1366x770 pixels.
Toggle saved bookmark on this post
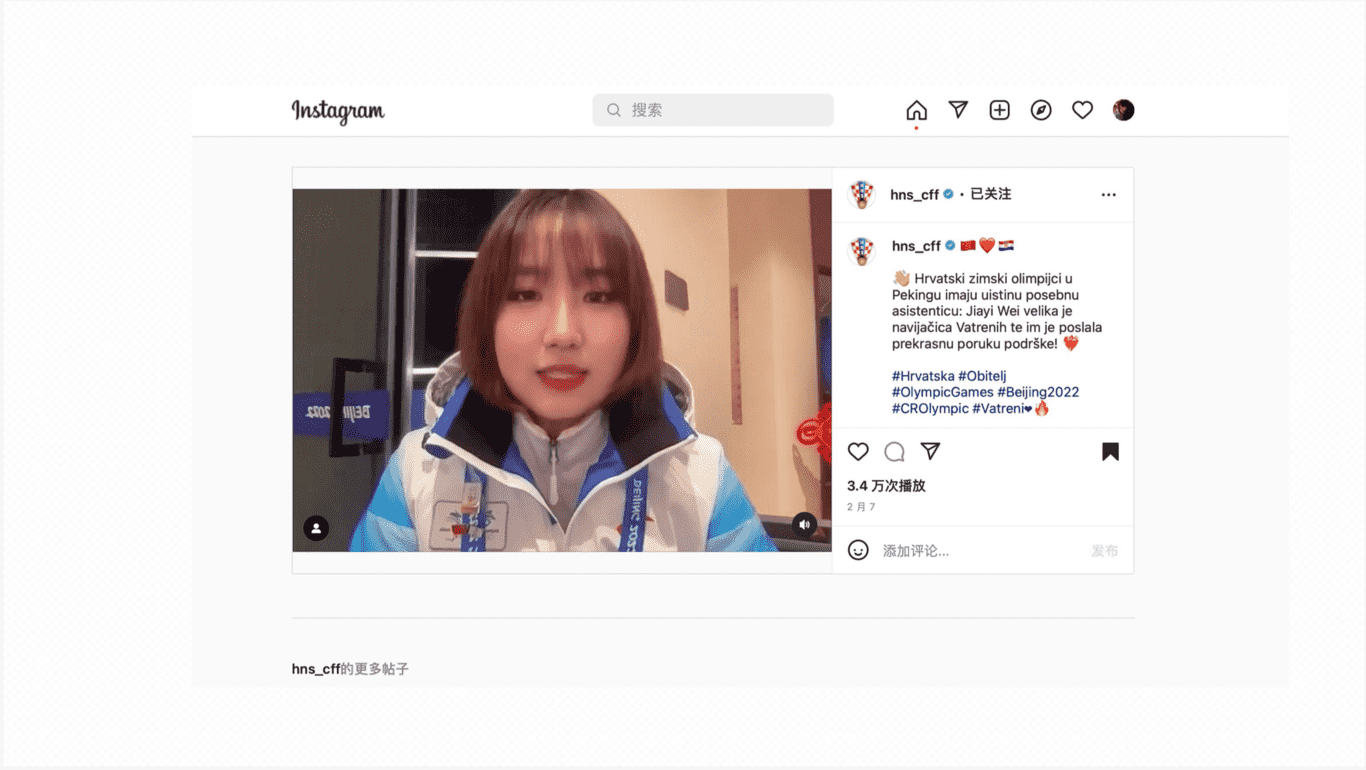pos(1110,452)
